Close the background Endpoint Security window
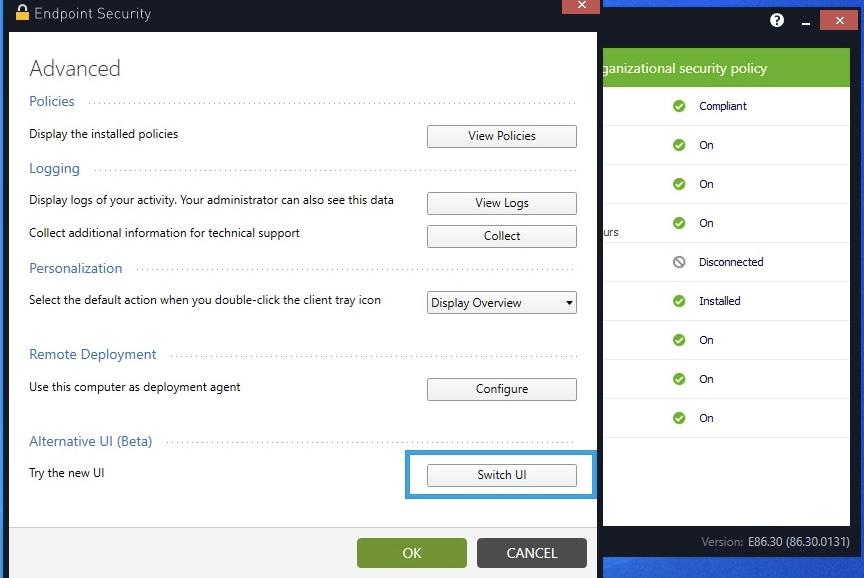Screen dimensions: 864x578 [x=839, y=20]
